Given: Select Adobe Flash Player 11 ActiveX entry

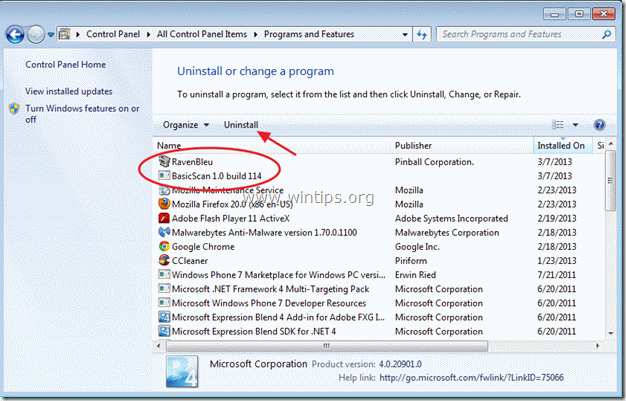Looking at the screenshot, I should (x=230, y=219).
